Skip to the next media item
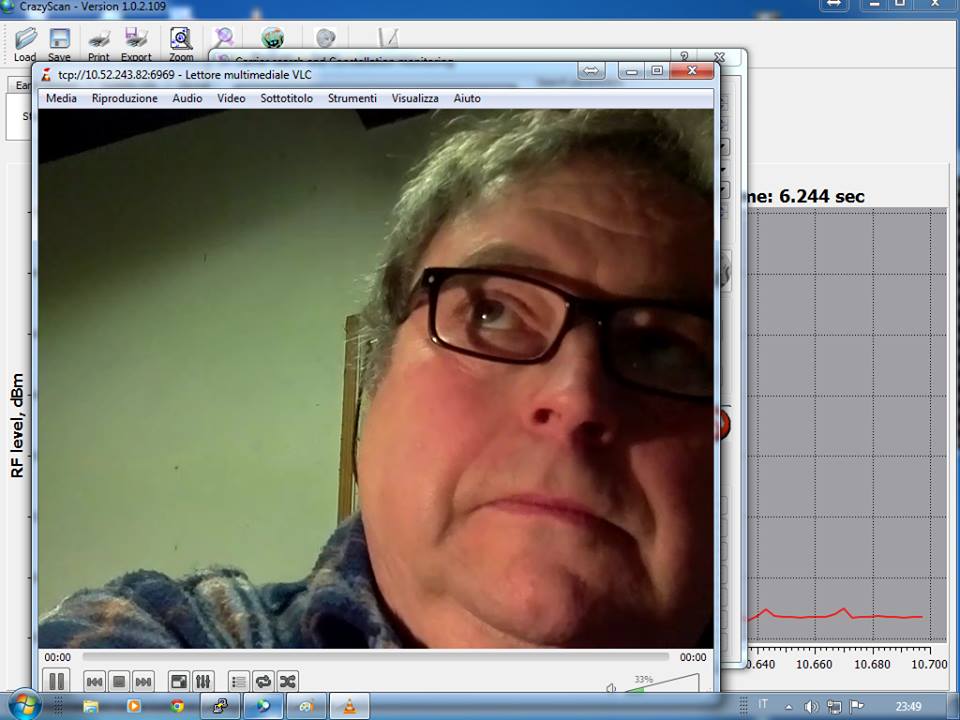This screenshot has height=720, width=960. [143, 682]
